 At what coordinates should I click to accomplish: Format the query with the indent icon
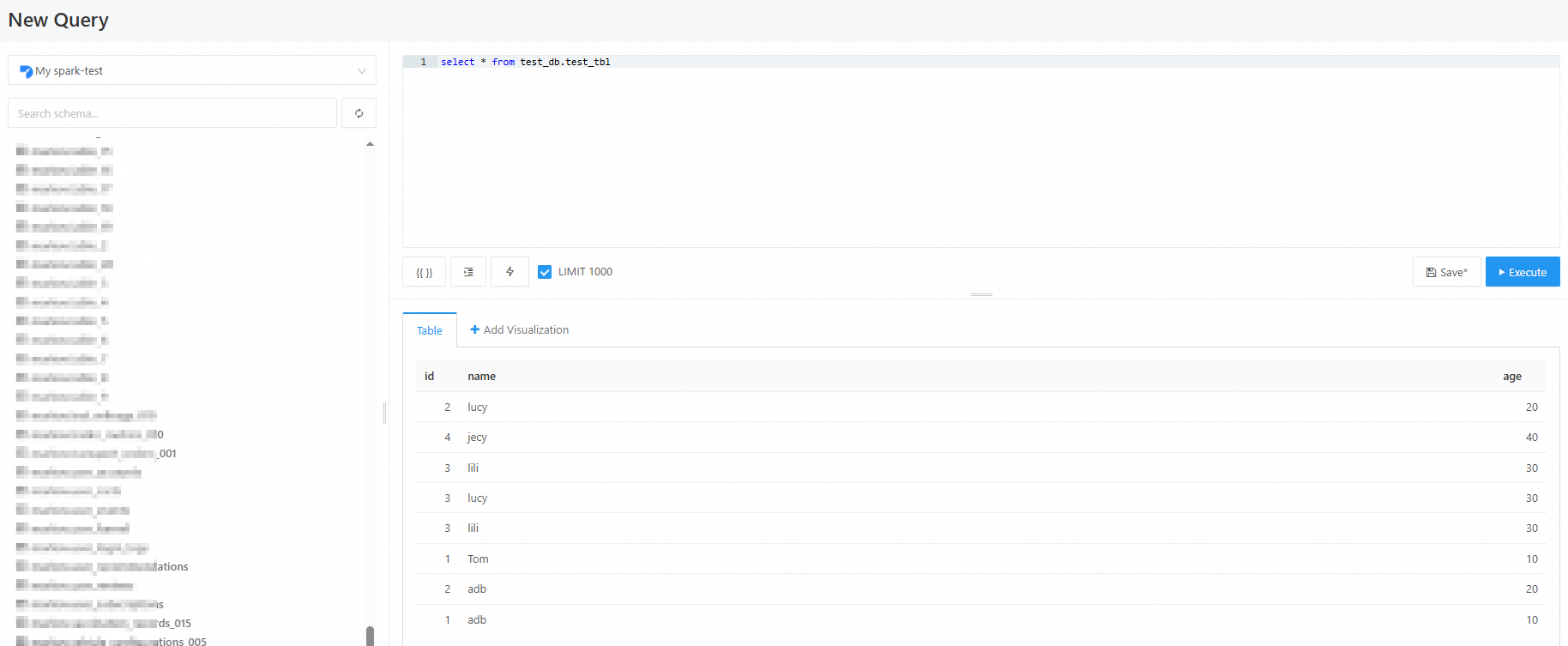click(x=468, y=272)
